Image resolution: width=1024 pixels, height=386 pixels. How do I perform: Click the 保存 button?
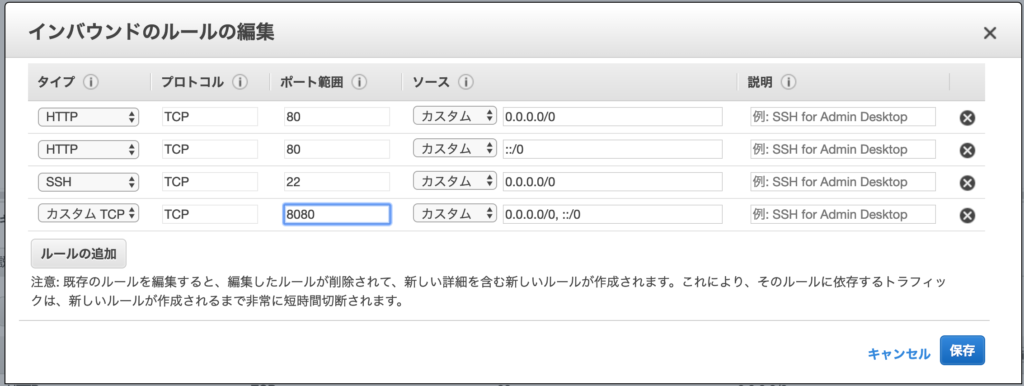pyautogui.click(x=962, y=351)
